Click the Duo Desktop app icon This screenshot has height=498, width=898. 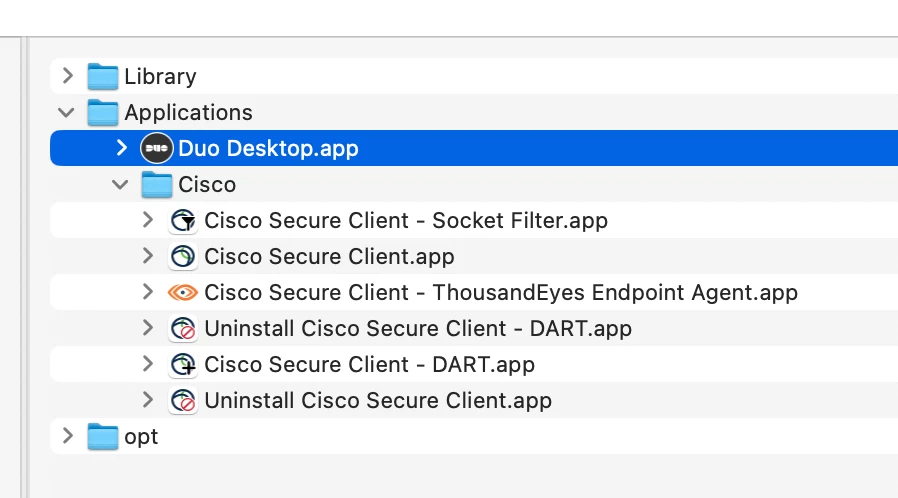(156, 148)
